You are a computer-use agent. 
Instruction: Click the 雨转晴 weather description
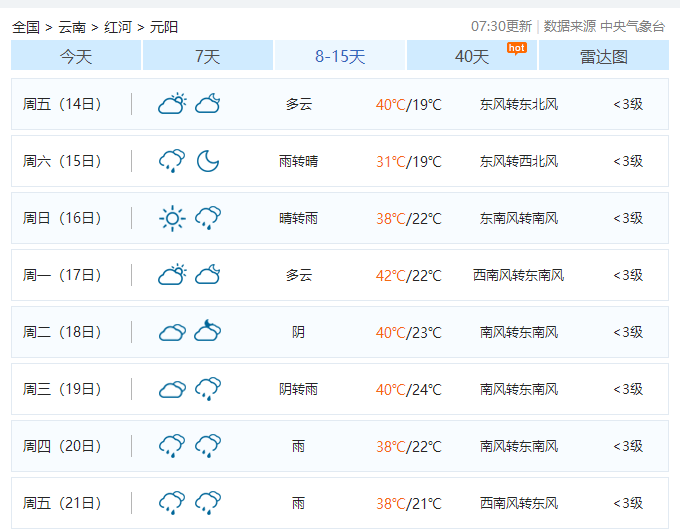tap(298, 161)
